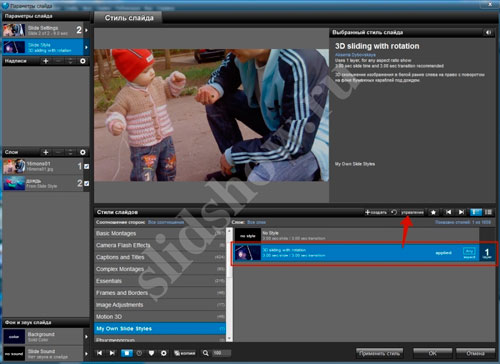This screenshot has height=364, width=500.
Task: Click the magnifier zoom icon
Action: coord(206,353)
